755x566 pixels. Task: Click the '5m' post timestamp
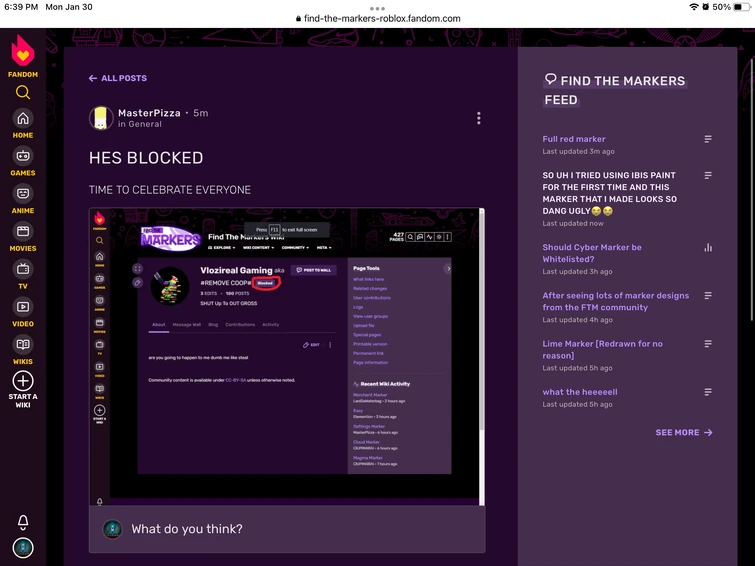point(201,113)
